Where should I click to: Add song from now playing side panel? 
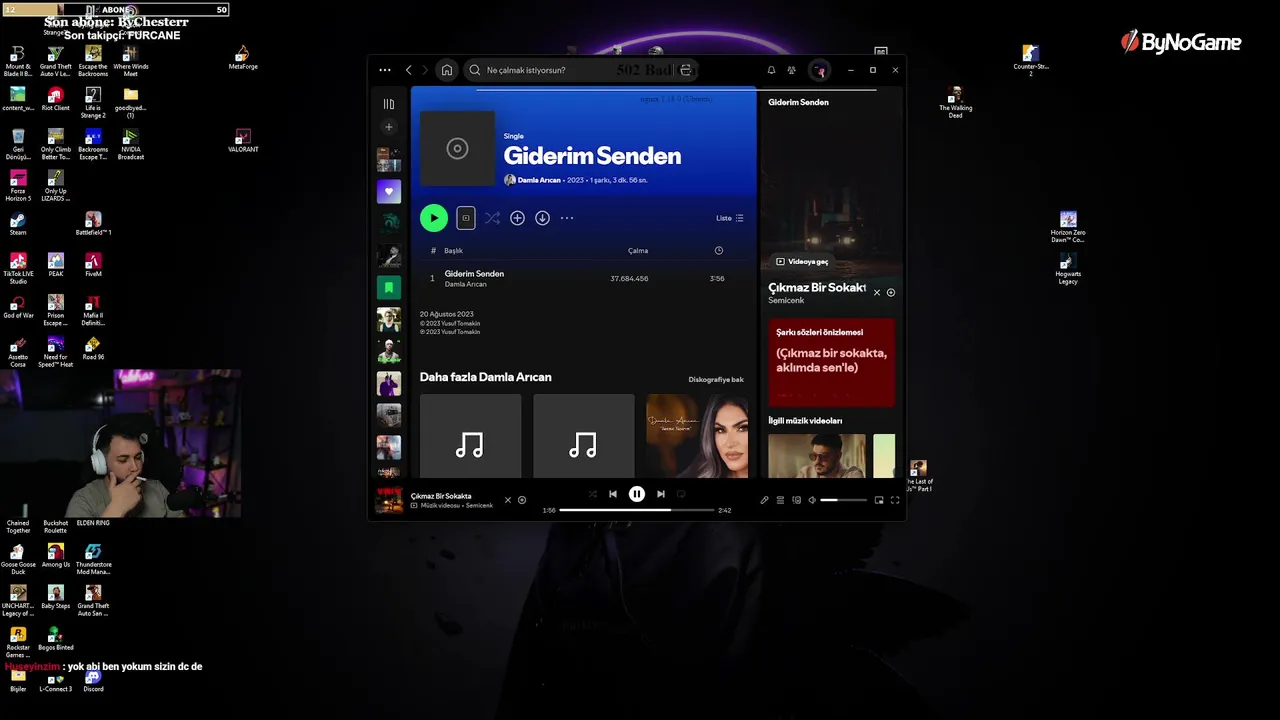(891, 293)
